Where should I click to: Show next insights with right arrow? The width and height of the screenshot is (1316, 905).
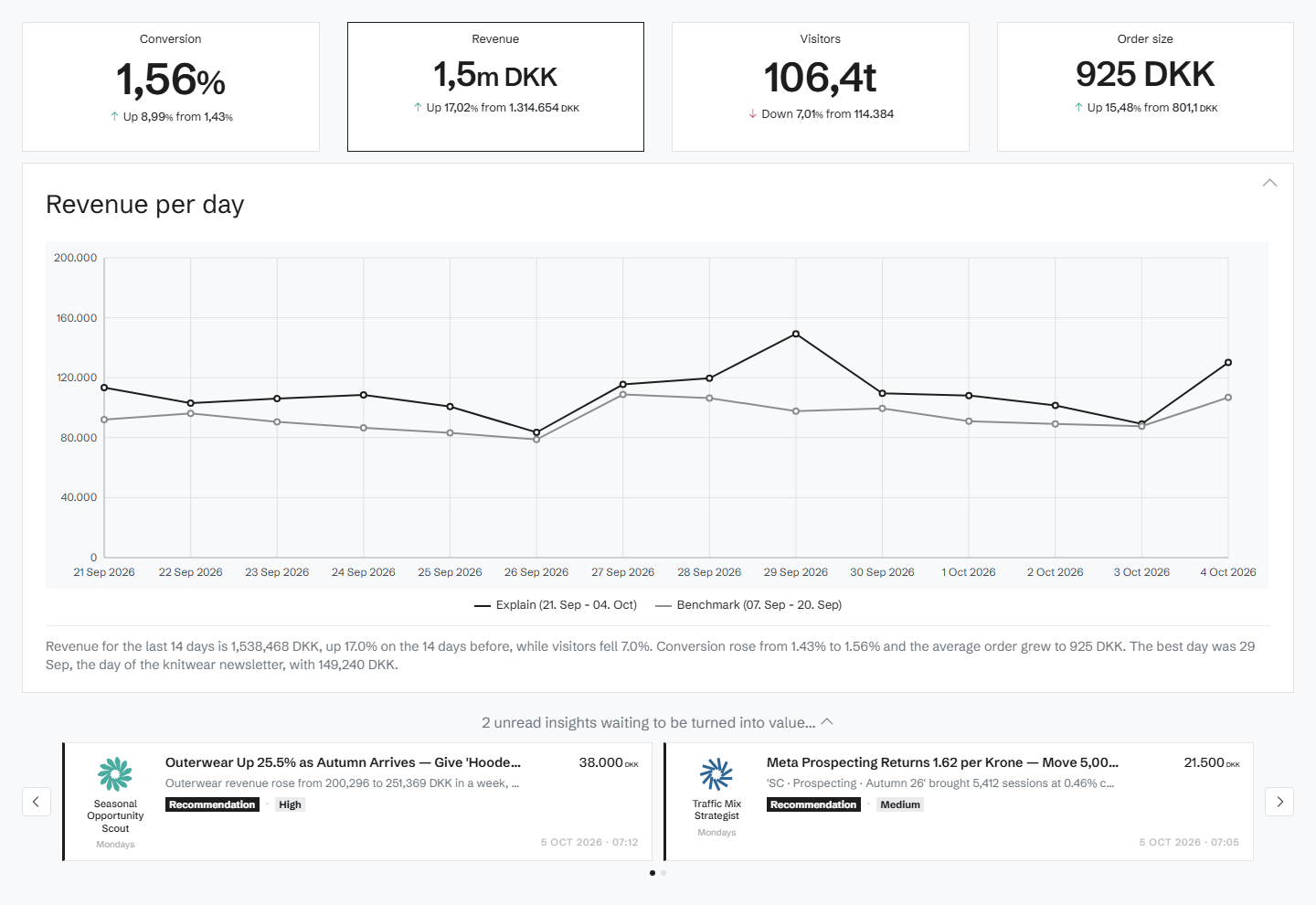point(1279,802)
